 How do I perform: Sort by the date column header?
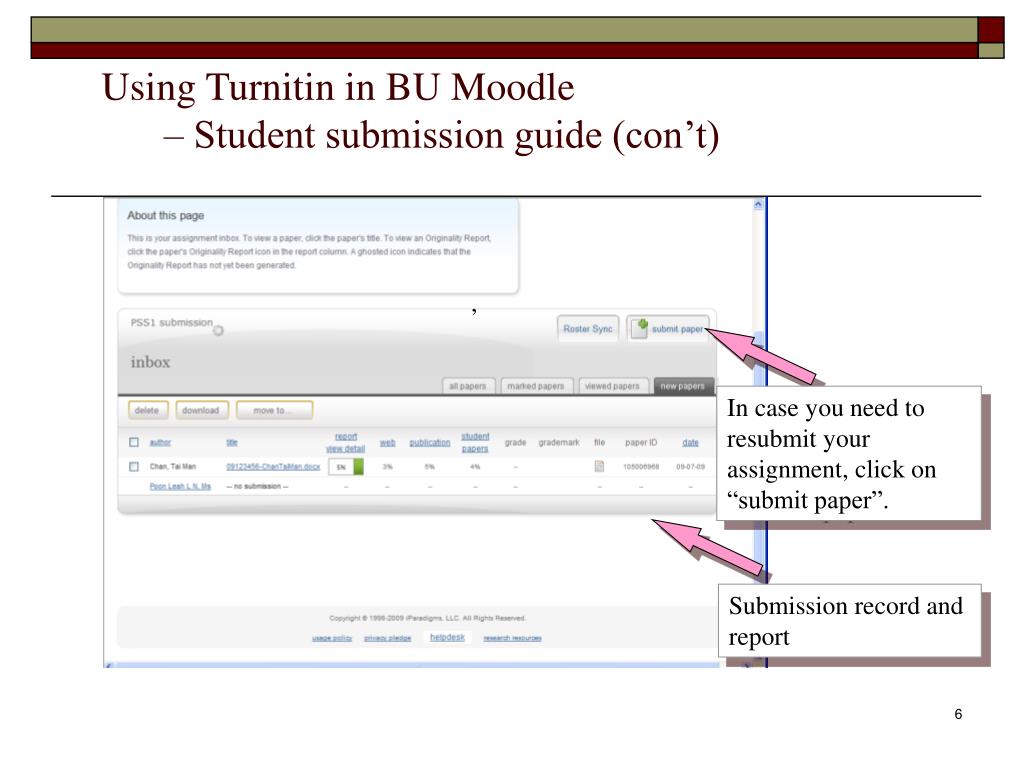690,442
